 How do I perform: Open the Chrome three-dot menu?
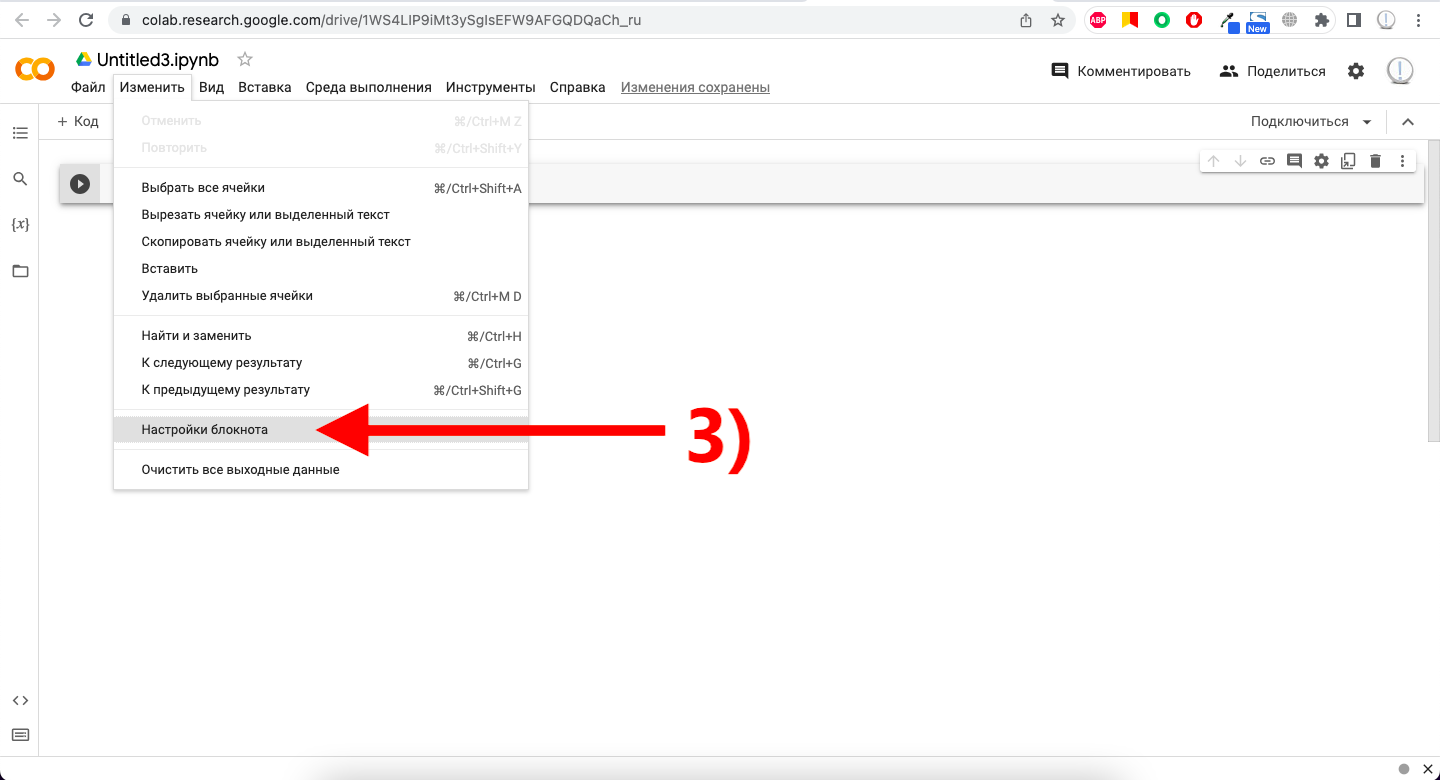tap(1418, 20)
